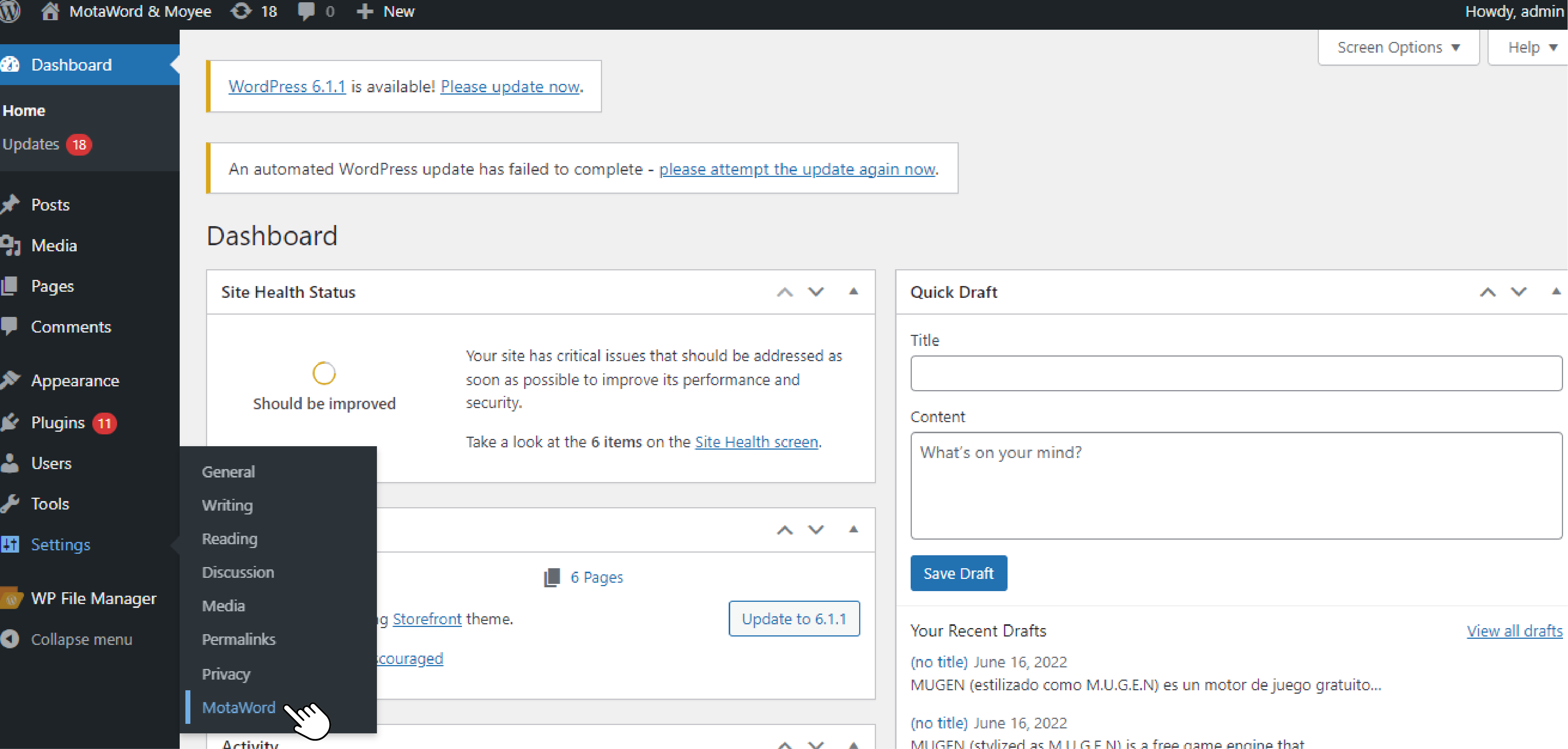Toggle Quick Draft panel collapse triangle
The image size is (1568, 749).
pyautogui.click(x=1556, y=291)
